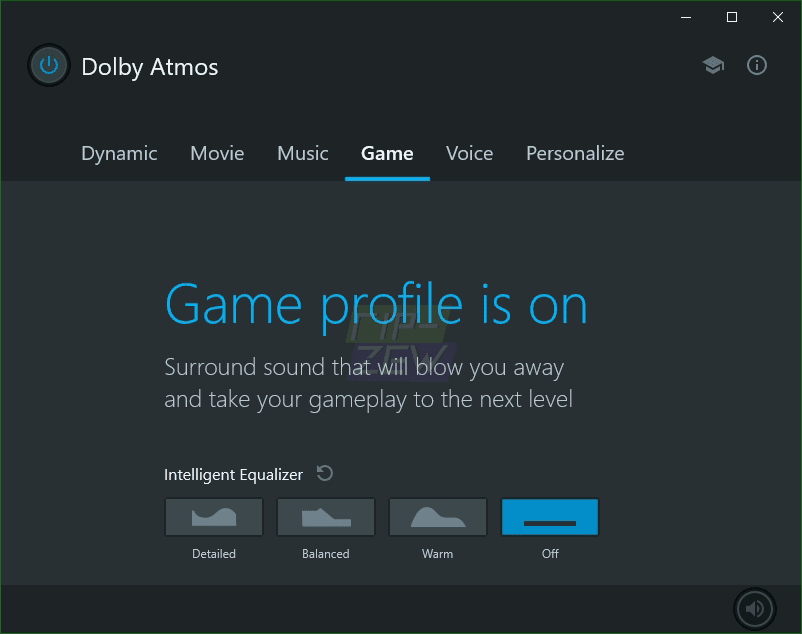The image size is (802, 634).
Task: Turn the Intelligent Equalizer Off
Action: tap(549, 516)
